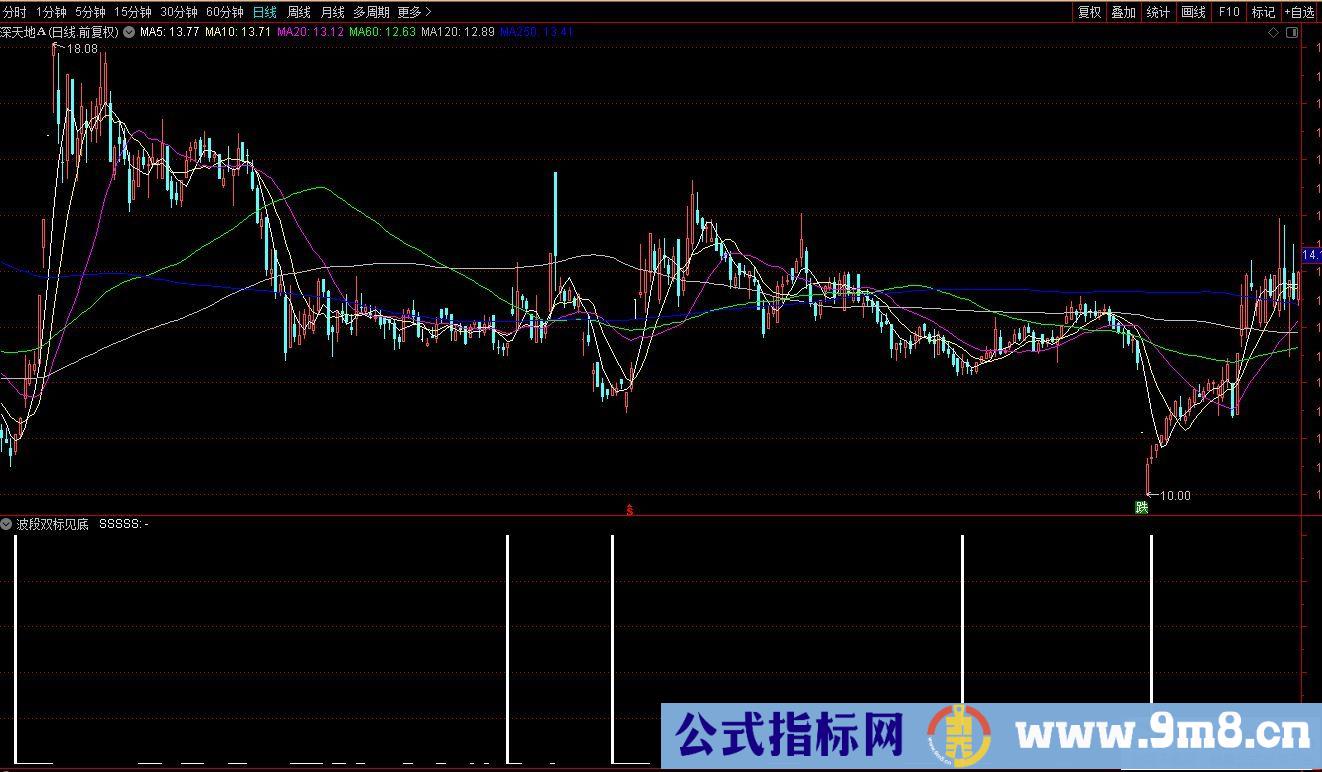Activate the 画线 drawing tool button
The width and height of the screenshot is (1322, 772).
point(1194,12)
